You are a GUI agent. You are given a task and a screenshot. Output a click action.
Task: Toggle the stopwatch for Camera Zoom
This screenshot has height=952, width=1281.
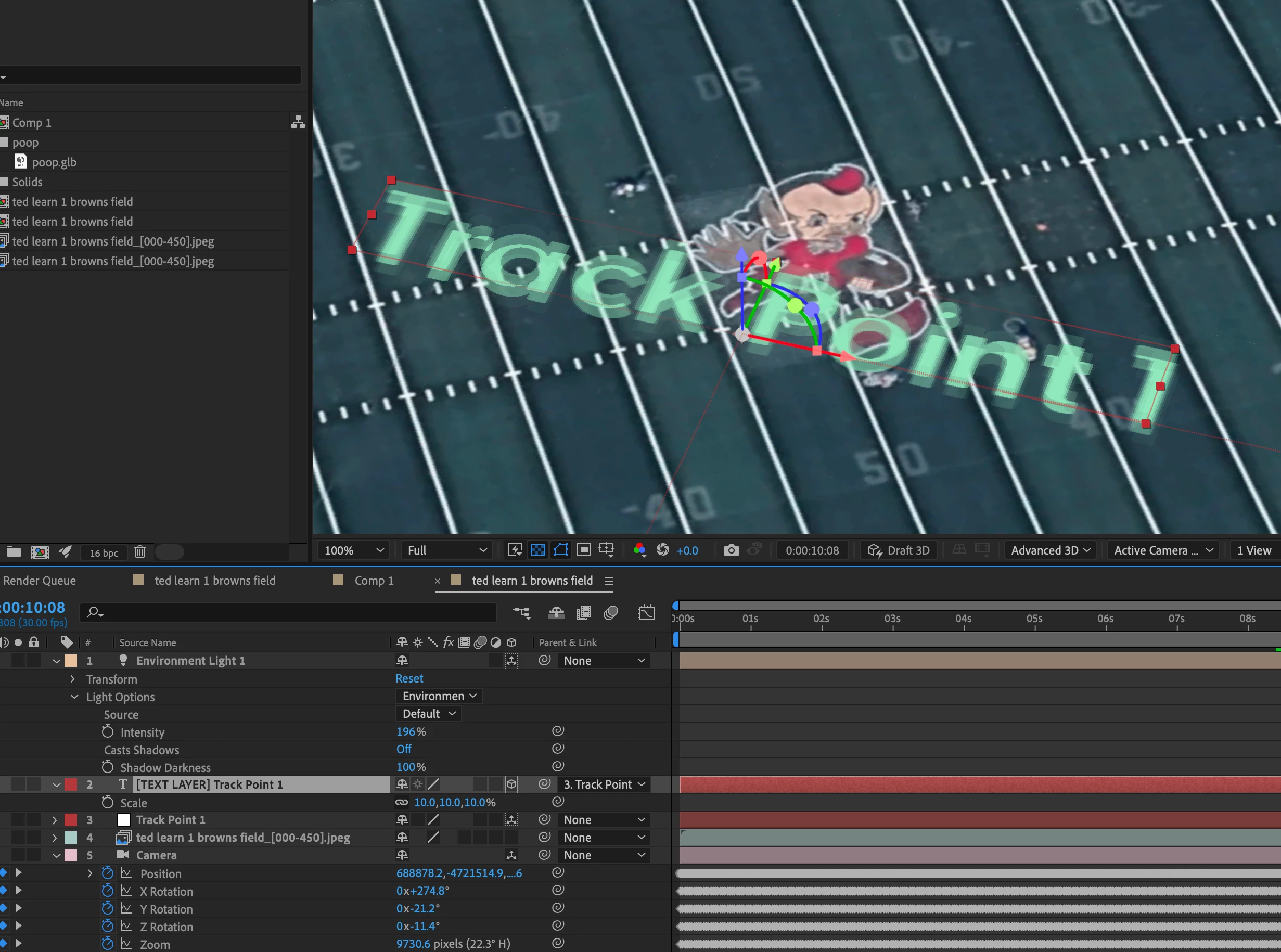coord(108,943)
